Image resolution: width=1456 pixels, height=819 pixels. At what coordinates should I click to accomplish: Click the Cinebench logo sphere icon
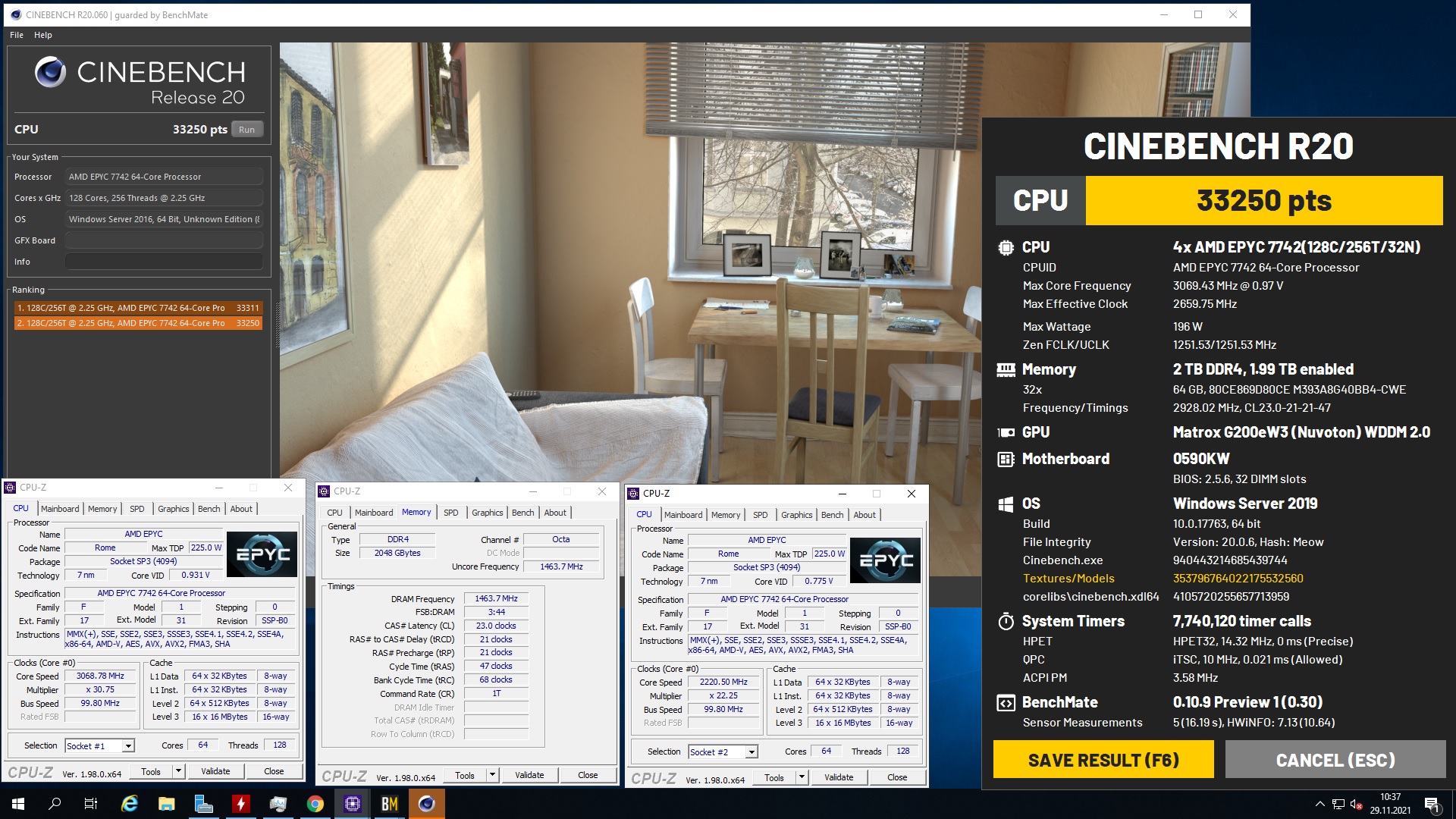coord(50,72)
